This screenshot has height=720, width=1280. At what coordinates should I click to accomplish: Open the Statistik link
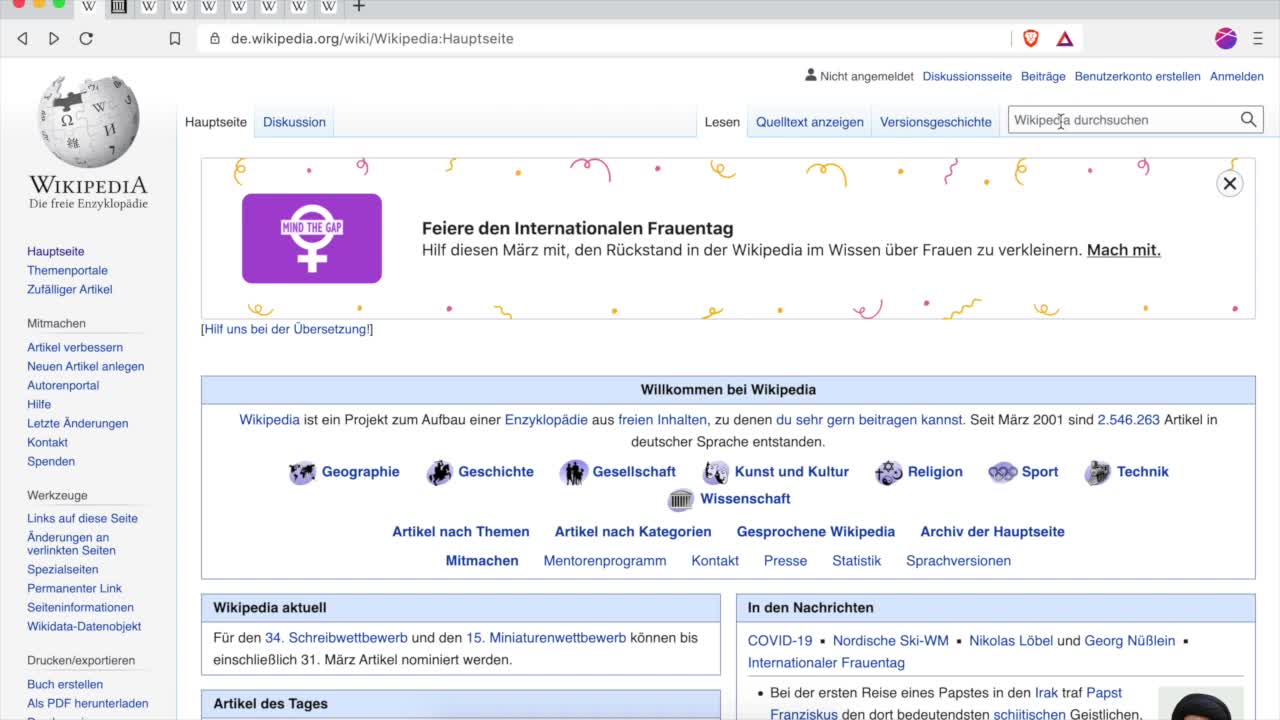pyautogui.click(x=857, y=561)
